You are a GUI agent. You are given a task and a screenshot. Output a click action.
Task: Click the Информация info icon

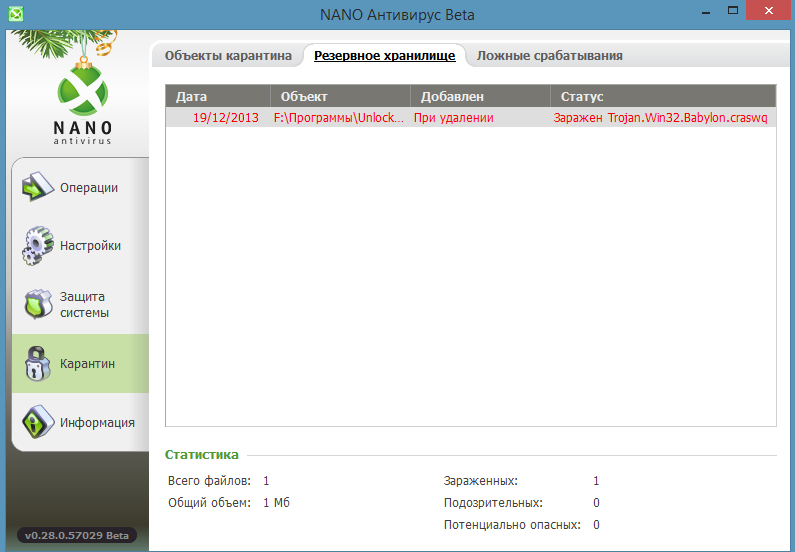point(37,422)
